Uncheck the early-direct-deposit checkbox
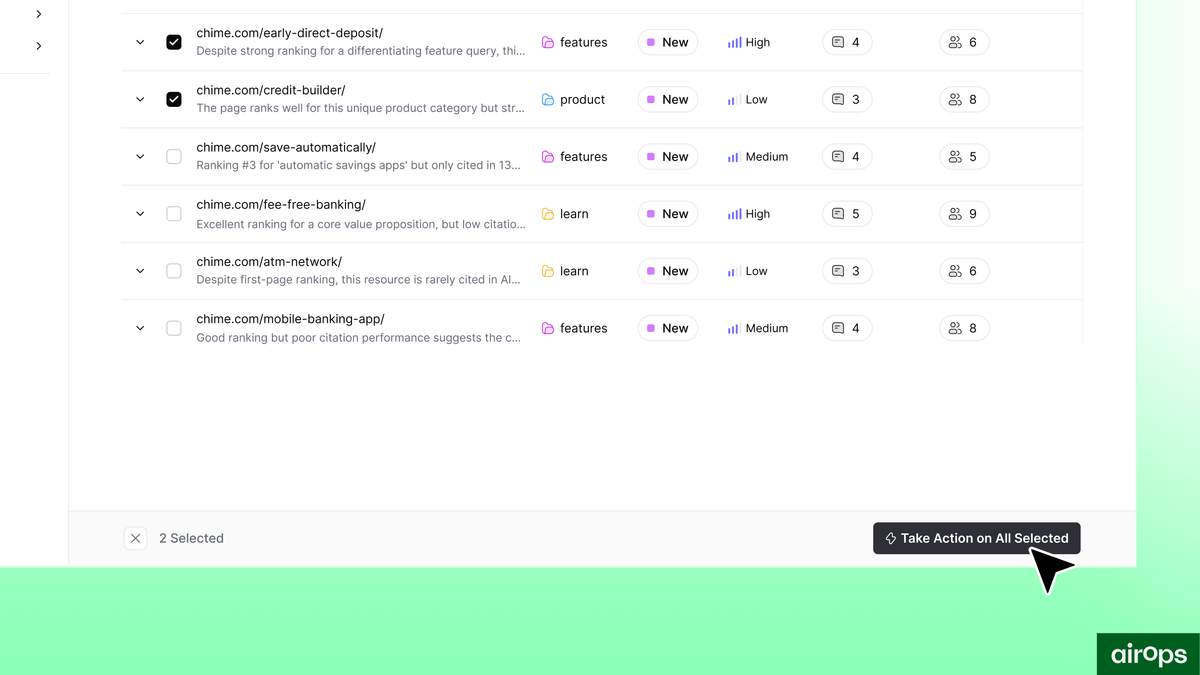 (174, 42)
